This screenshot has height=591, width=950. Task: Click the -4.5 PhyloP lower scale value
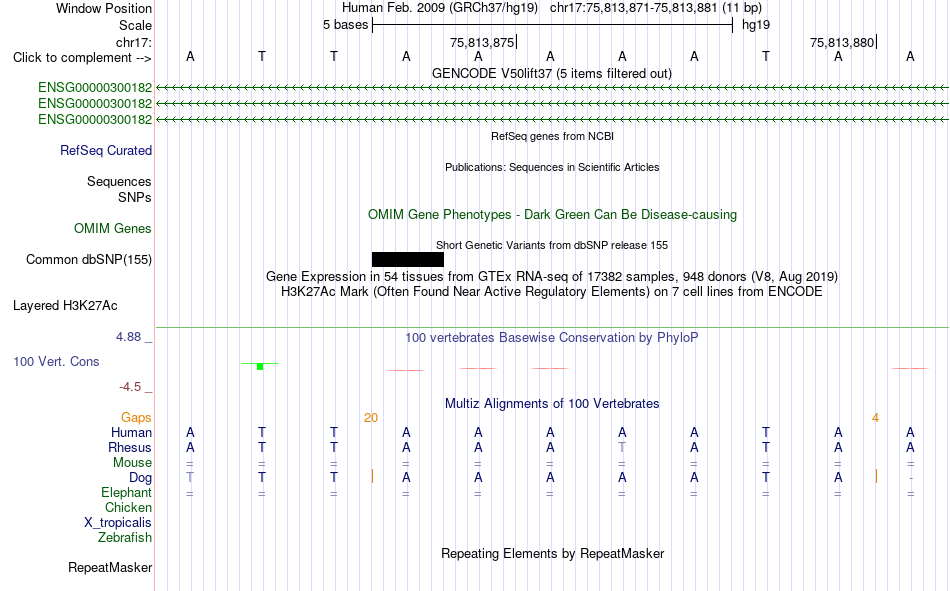130,387
